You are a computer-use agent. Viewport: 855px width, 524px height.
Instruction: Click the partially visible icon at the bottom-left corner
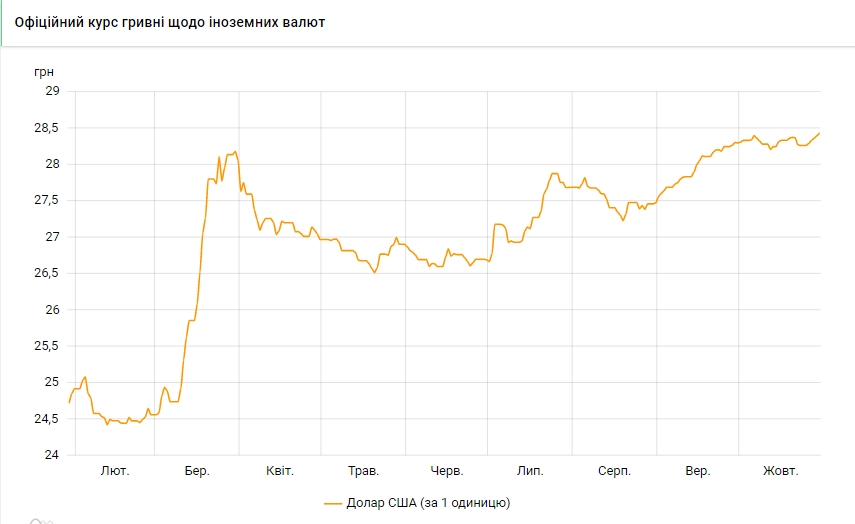click(x=40, y=520)
